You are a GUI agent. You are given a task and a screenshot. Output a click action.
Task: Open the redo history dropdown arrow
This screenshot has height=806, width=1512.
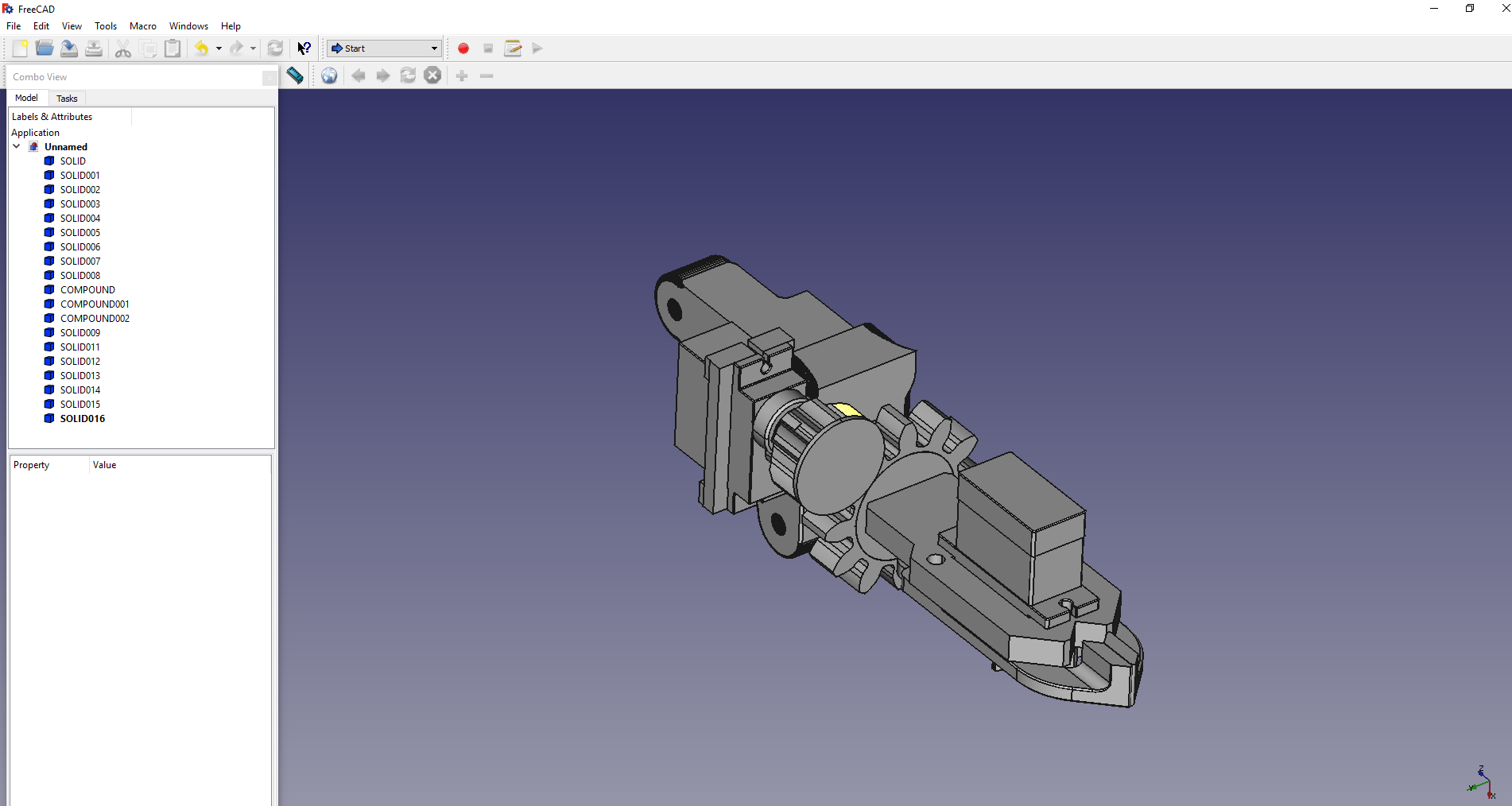(253, 48)
